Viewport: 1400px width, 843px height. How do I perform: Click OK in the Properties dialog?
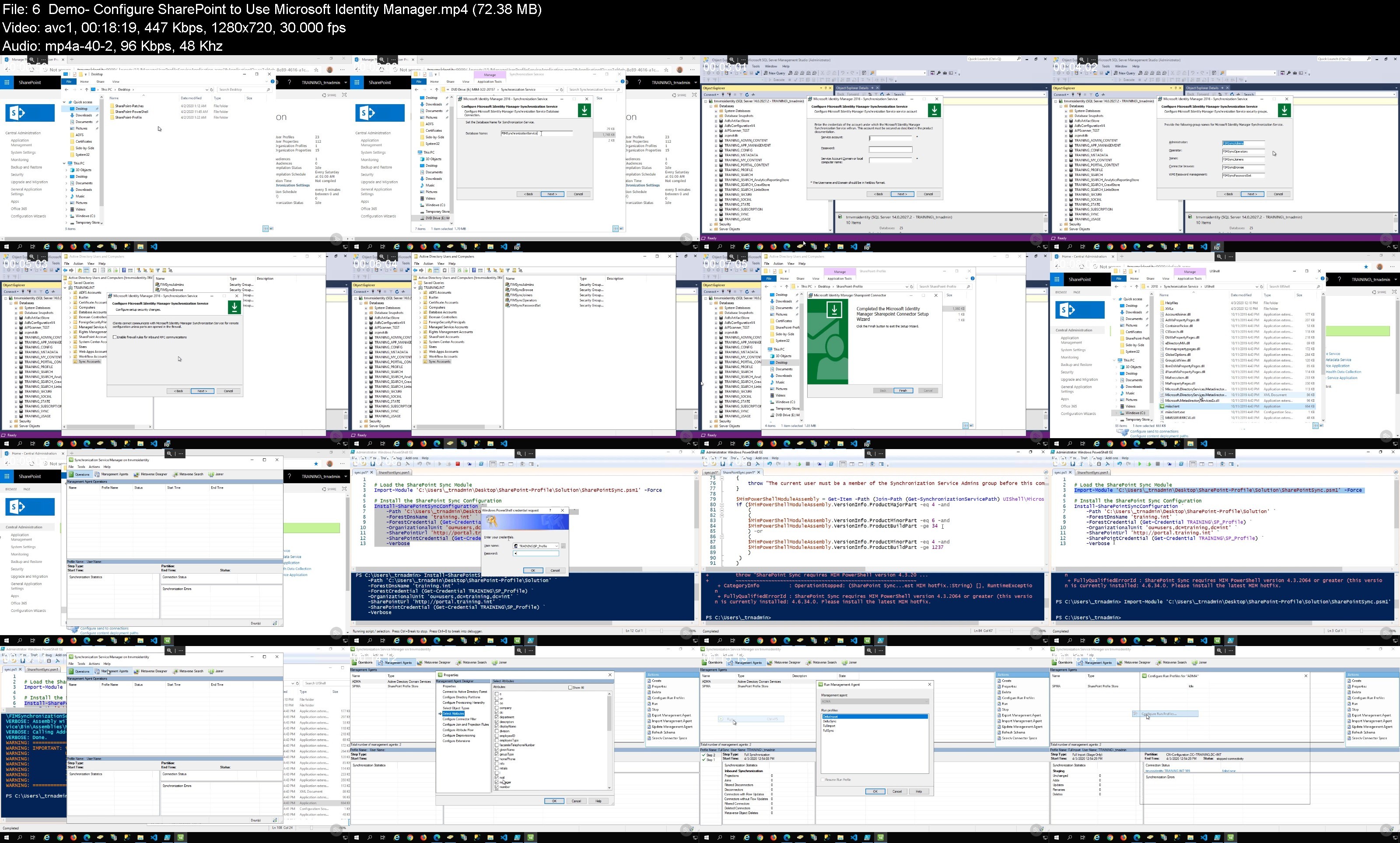click(555, 801)
